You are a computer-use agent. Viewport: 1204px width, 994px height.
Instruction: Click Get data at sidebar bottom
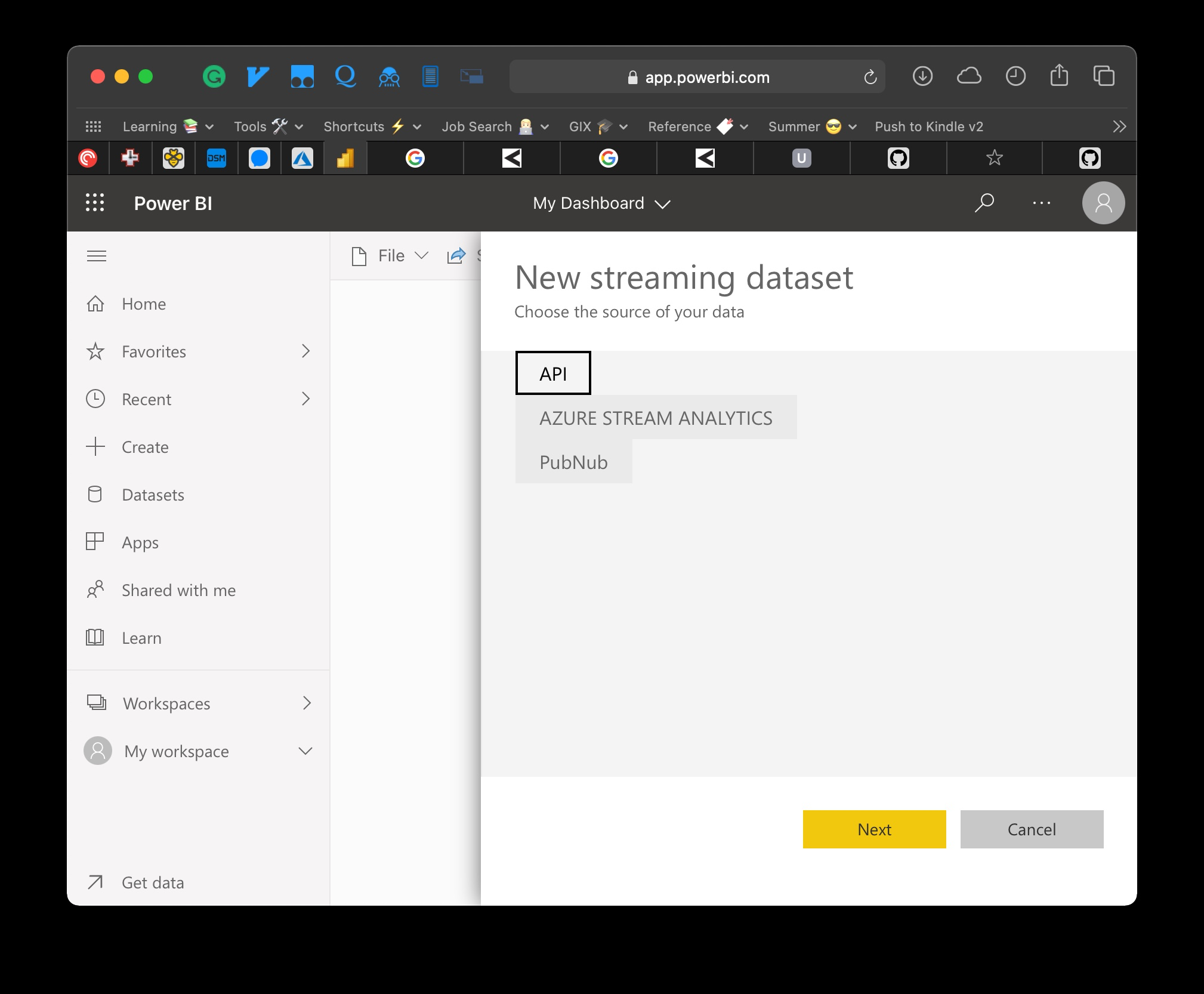153,882
